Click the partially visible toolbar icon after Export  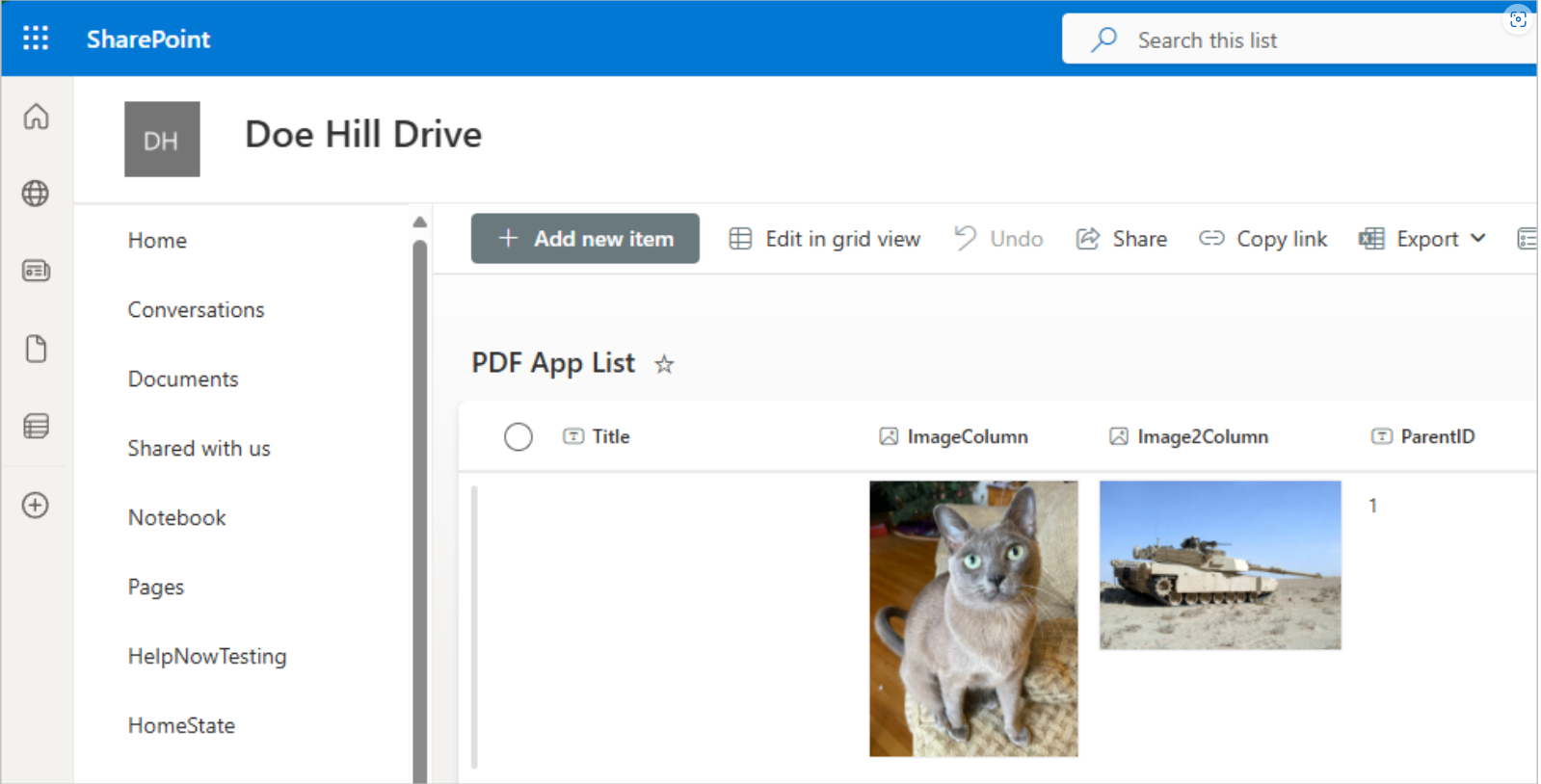1527,239
